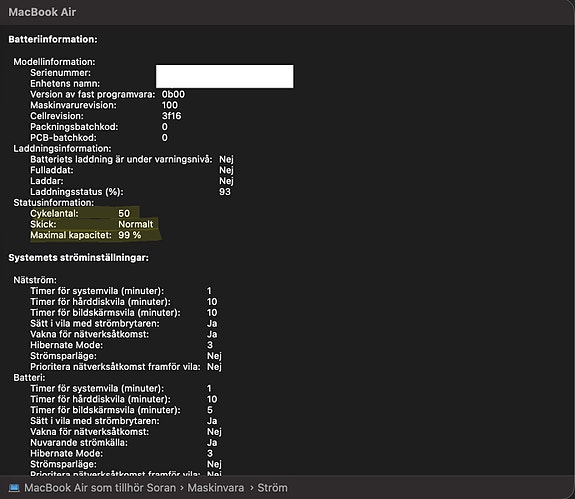Select the Laddningsstatus (%) value 93
This screenshot has height=499, width=575.
[x=225, y=192]
